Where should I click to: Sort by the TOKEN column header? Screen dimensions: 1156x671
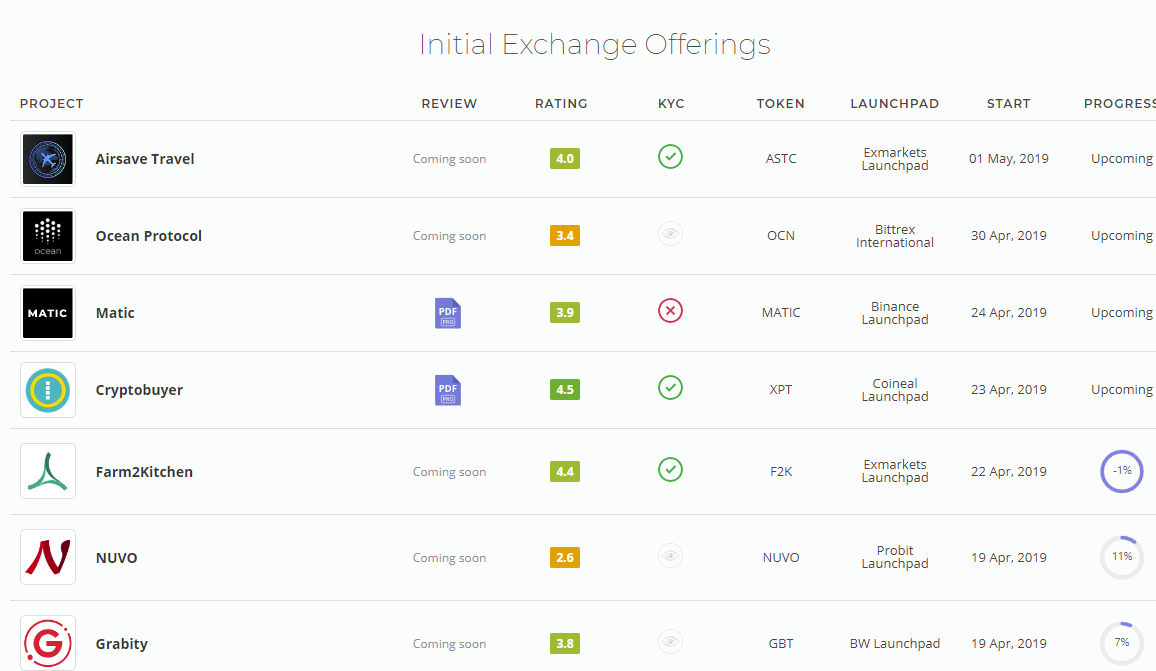pyautogui.click(x=781, y=104)
